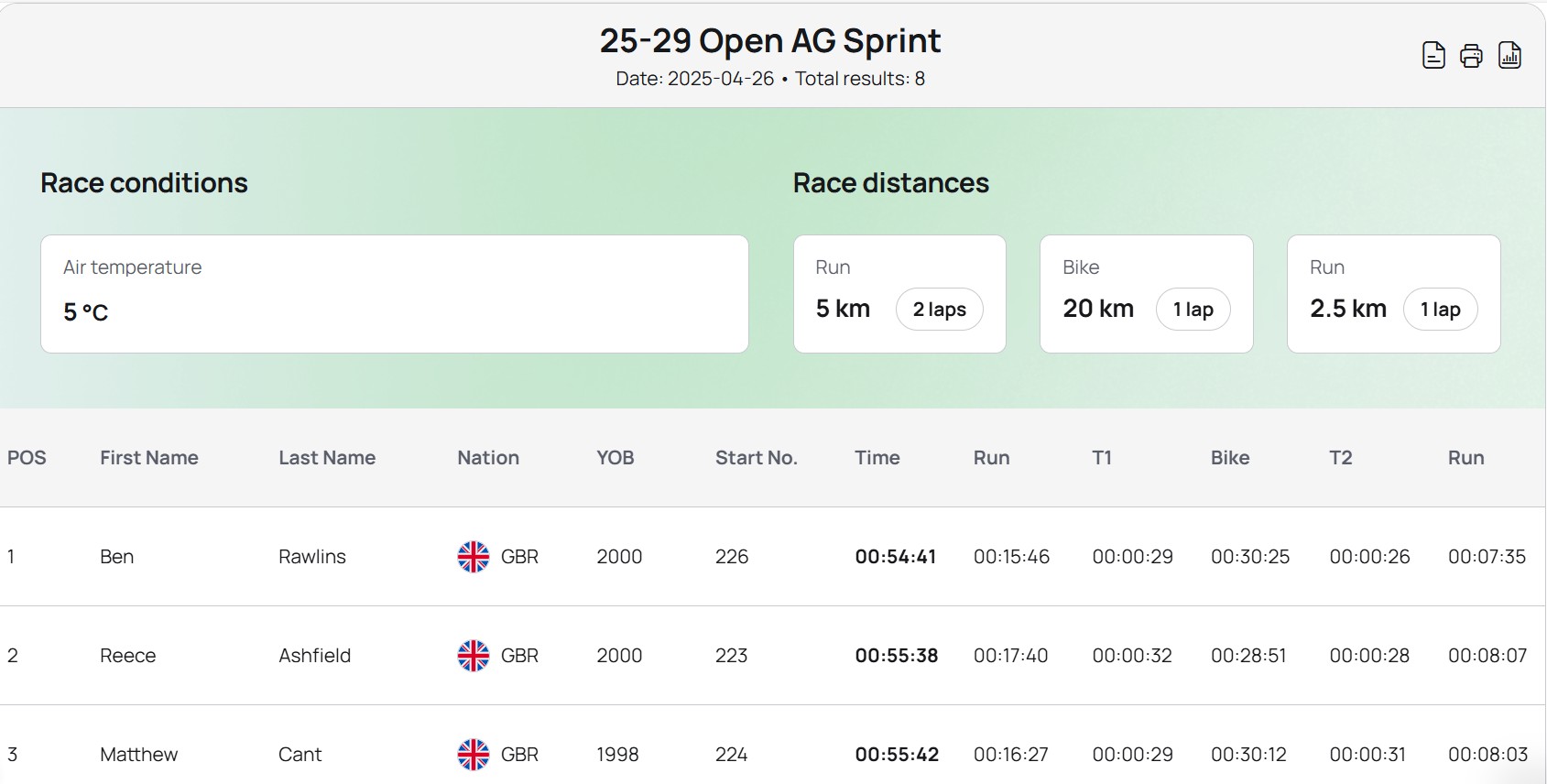Click the Start No. column header

pyautogui.click(x=756, y=458)
